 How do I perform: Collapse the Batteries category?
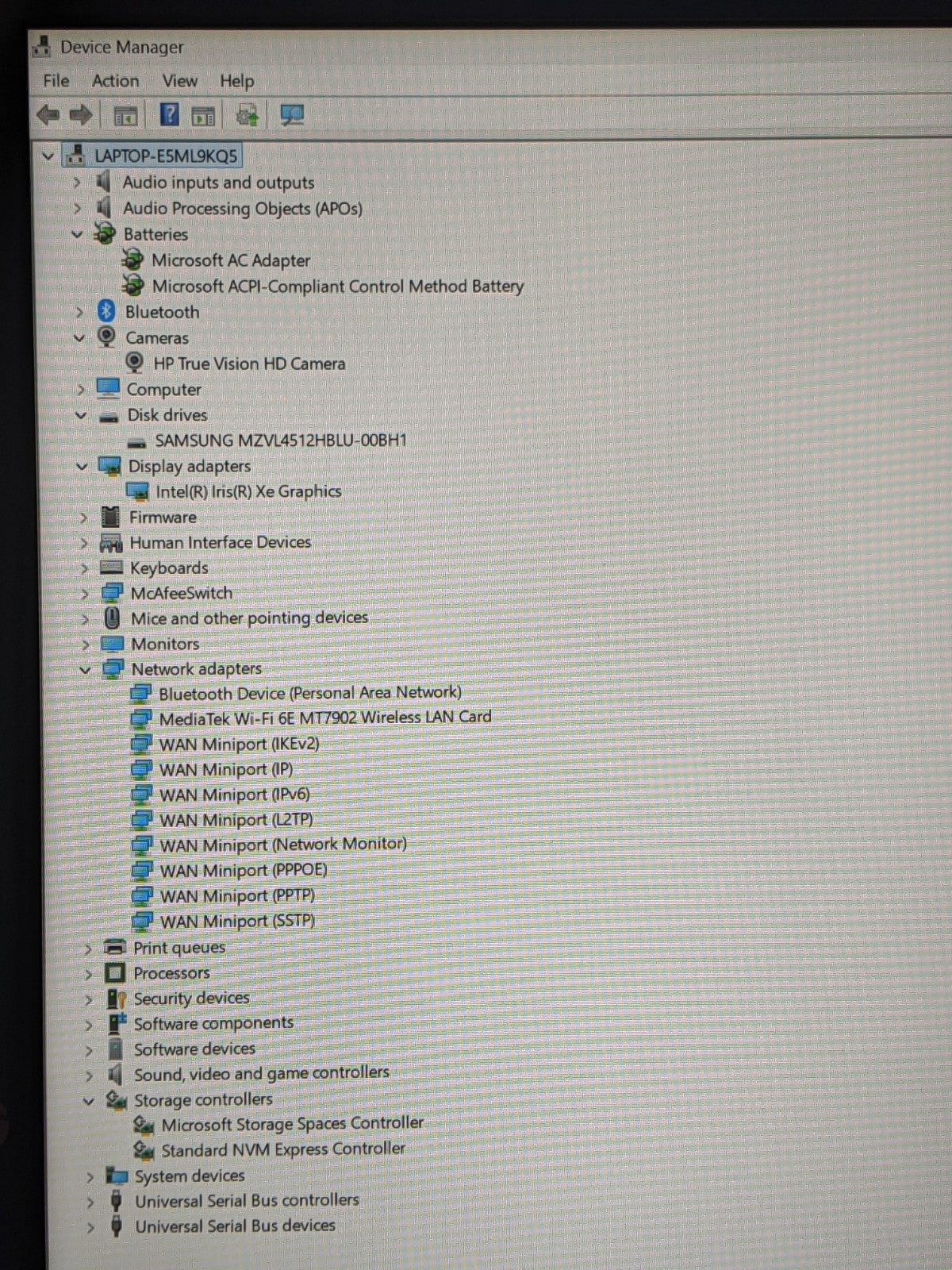pos(78,235)
